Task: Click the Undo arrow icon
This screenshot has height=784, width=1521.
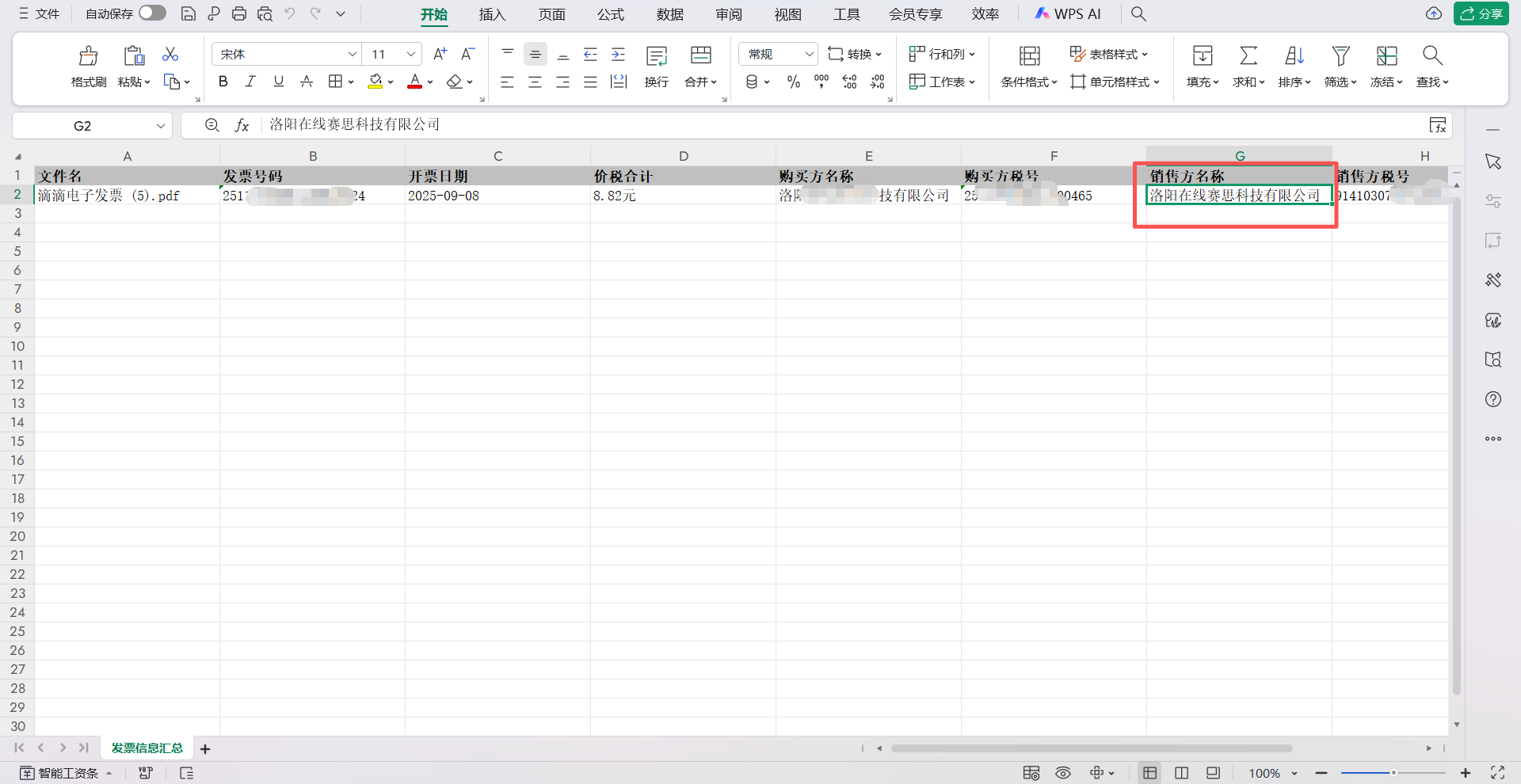Action: (290, 13)
